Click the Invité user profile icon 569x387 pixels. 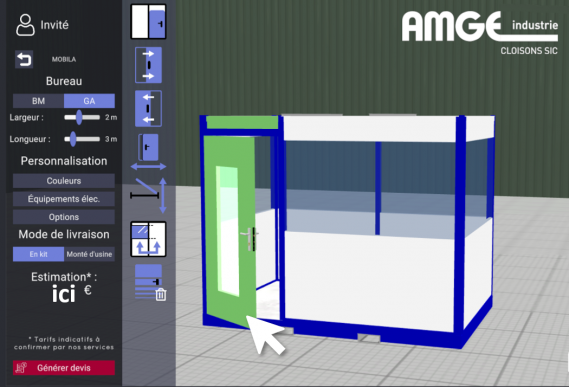(x=25, y=25)
